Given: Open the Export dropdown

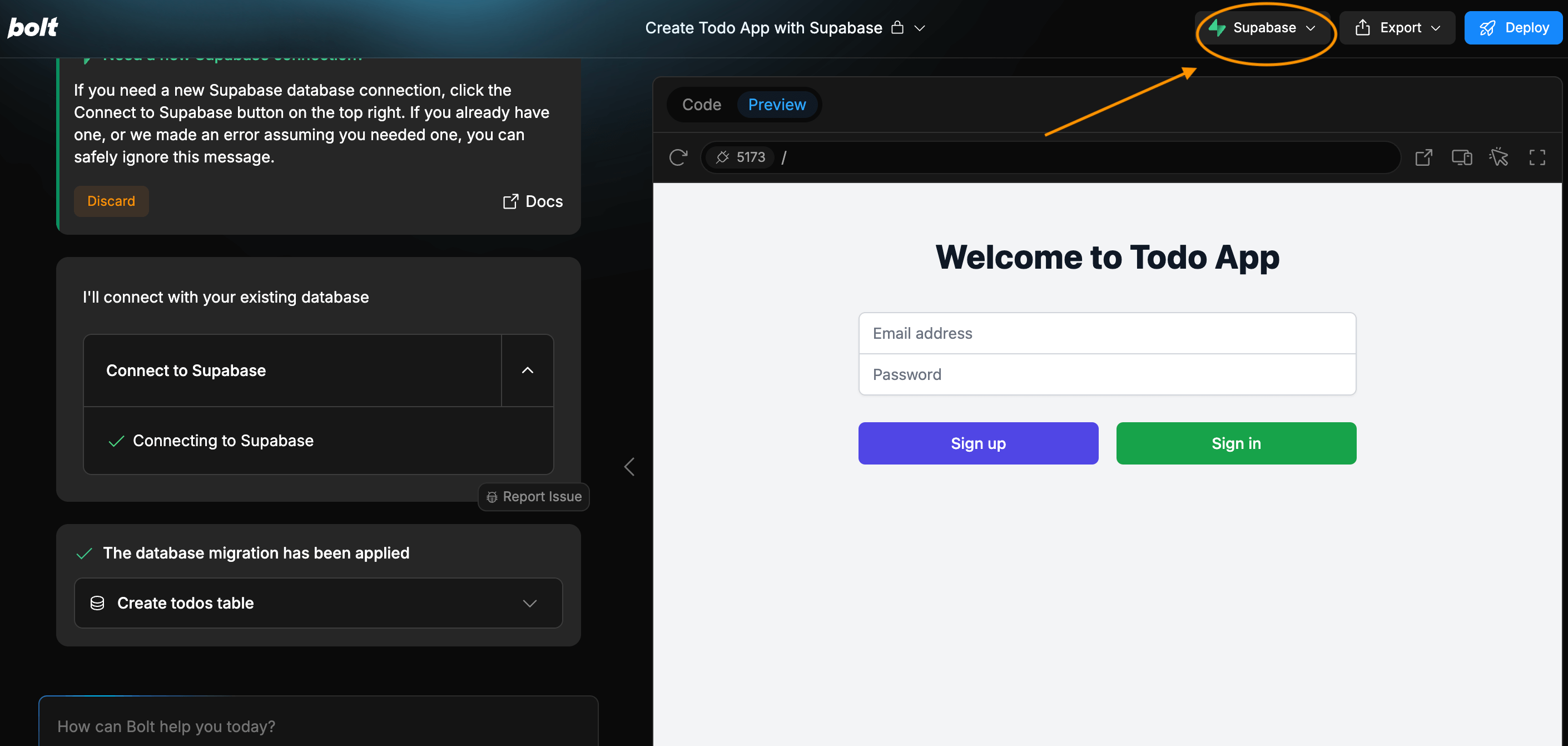Looking at the screenshot, I should coord(1397,27).
